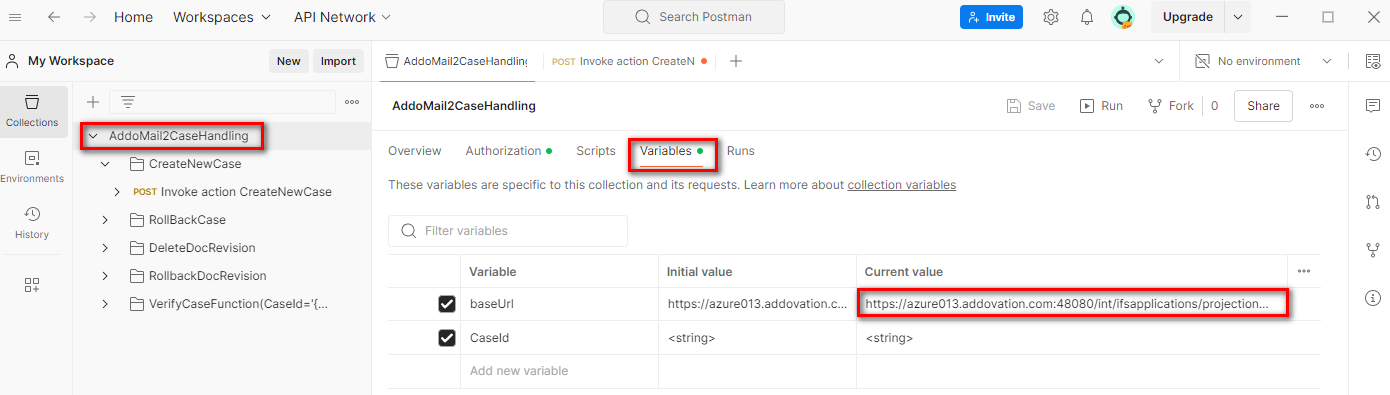The image size is (1390, 395).
Task: Open a new tab with plus icon
Action: pos(736,61)
